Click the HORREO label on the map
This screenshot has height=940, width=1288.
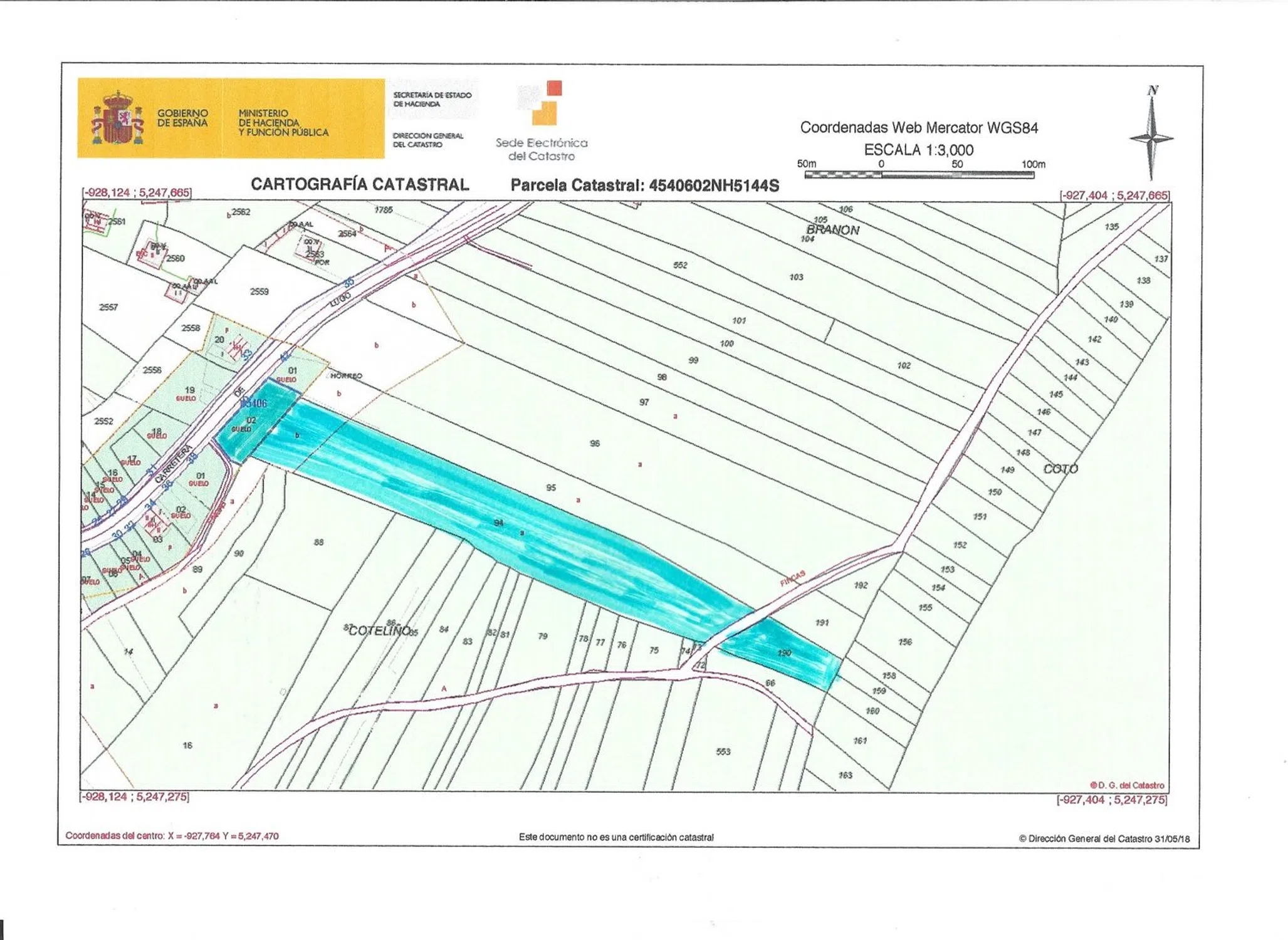(x=346, y=376)
